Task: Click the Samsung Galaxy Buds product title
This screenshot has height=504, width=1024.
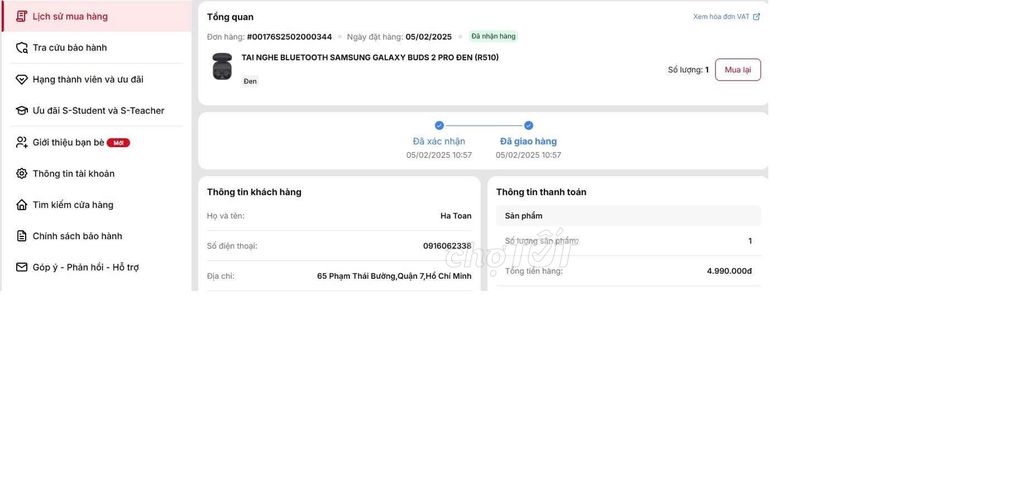Action: (370, 57)
